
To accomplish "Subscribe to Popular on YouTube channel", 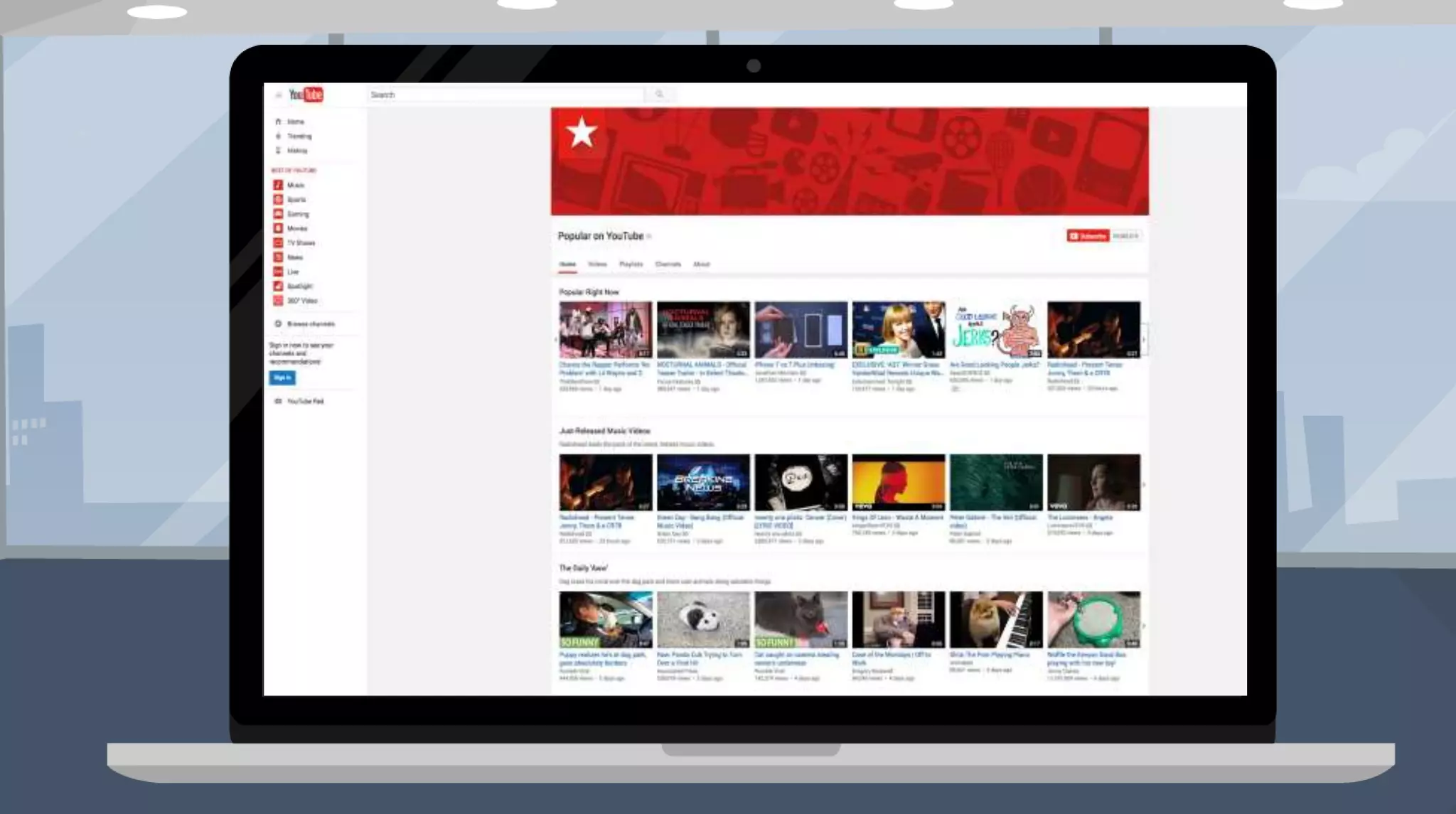I will click(x=1087, y=236).
